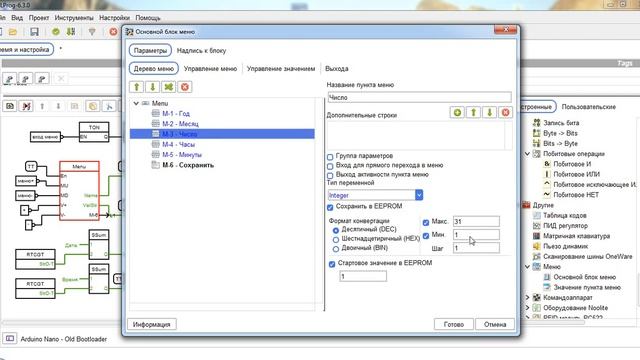Select 'Byte -> Bits' block

(x=560, y=133)
